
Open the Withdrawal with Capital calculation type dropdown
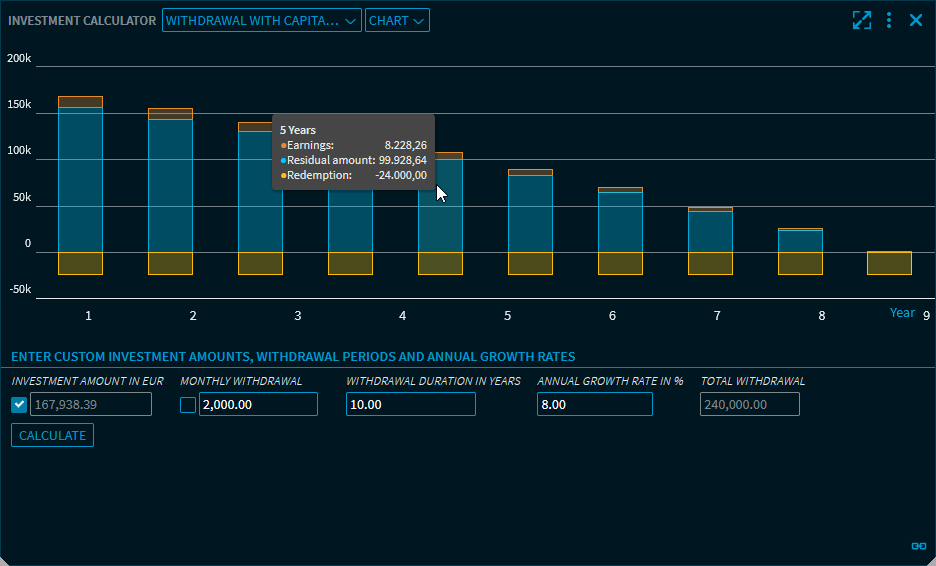point(261,21)
